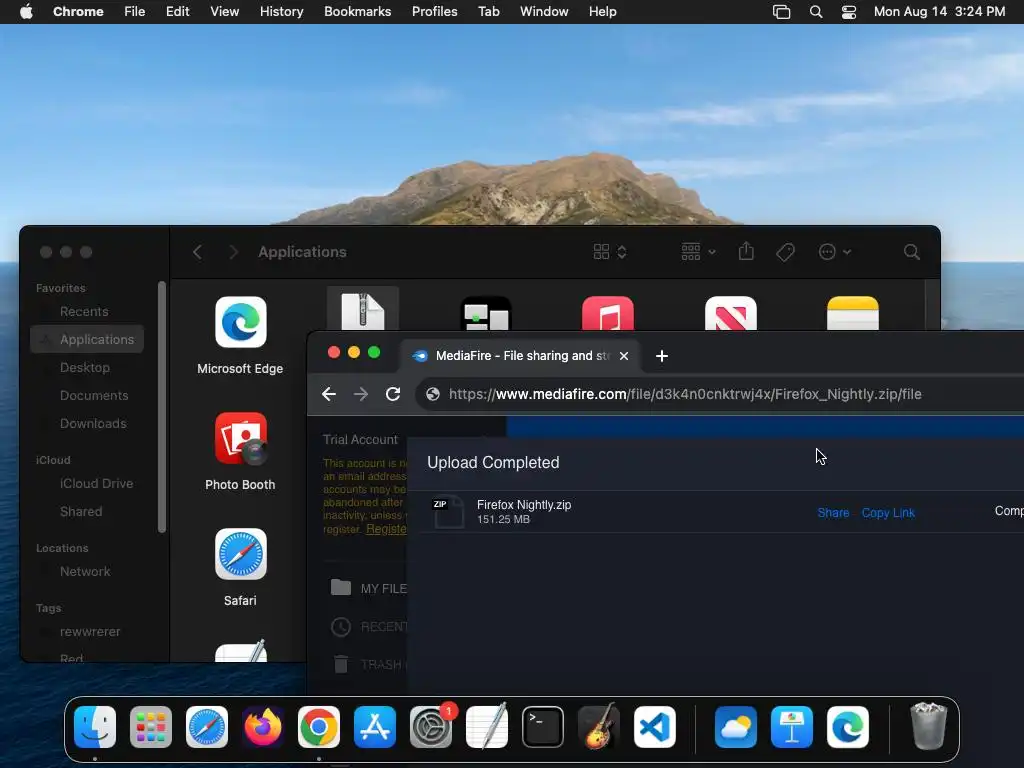Click the Firefox Nightly.zip file name
This screenshot has width=1024, height=768.
coord(524,505)
